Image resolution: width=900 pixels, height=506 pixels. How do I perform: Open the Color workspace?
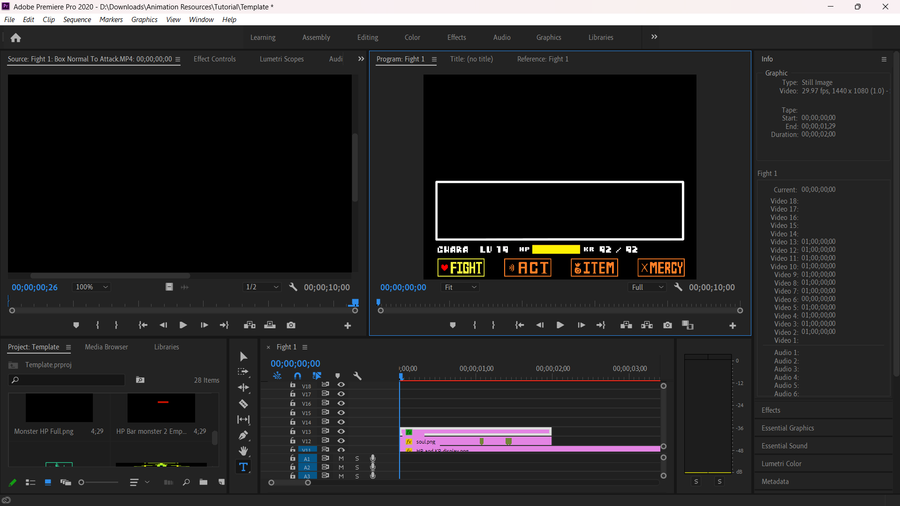(412, 37)
